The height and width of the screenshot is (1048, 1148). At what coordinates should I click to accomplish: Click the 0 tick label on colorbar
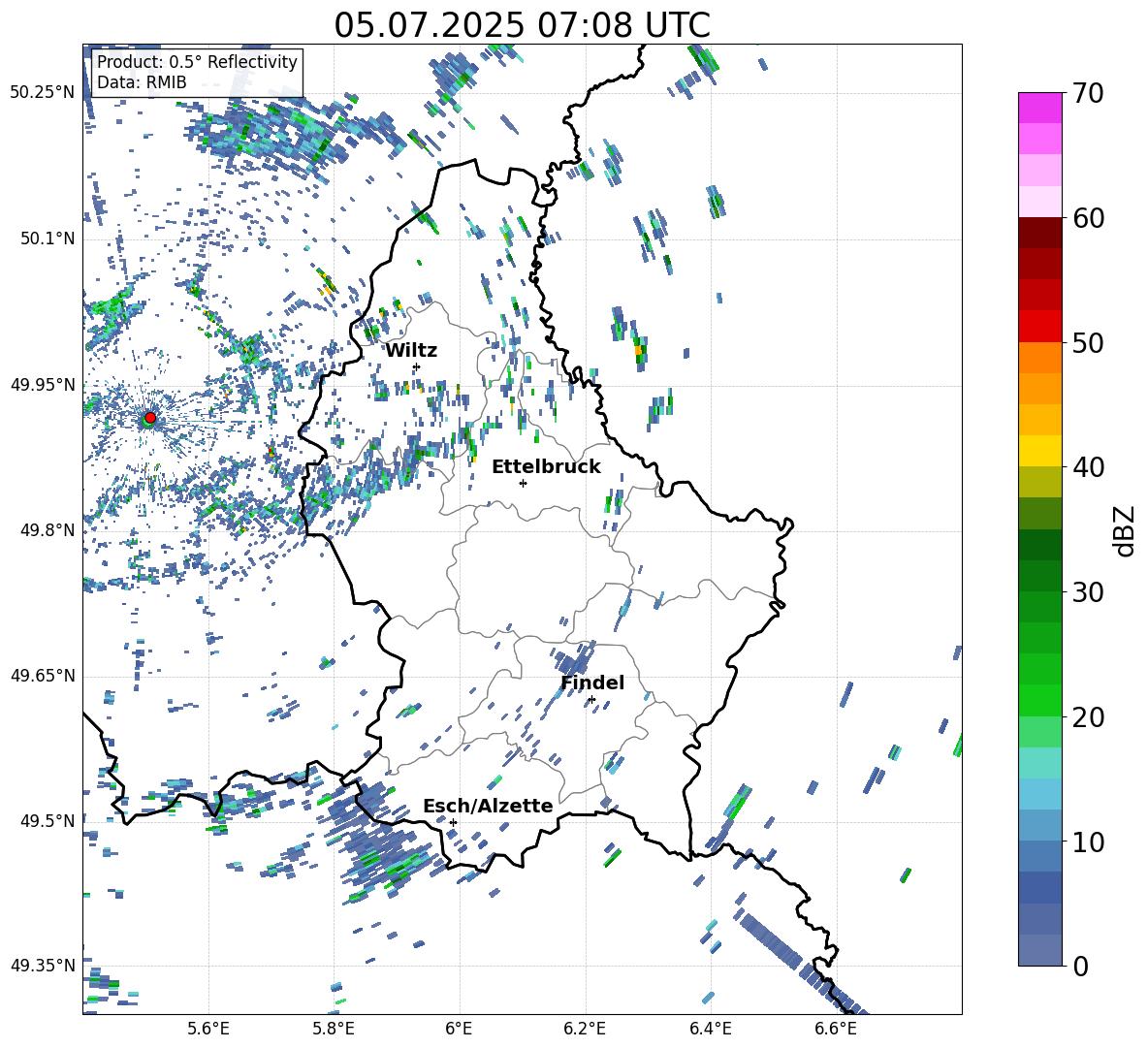point(1080,966)
